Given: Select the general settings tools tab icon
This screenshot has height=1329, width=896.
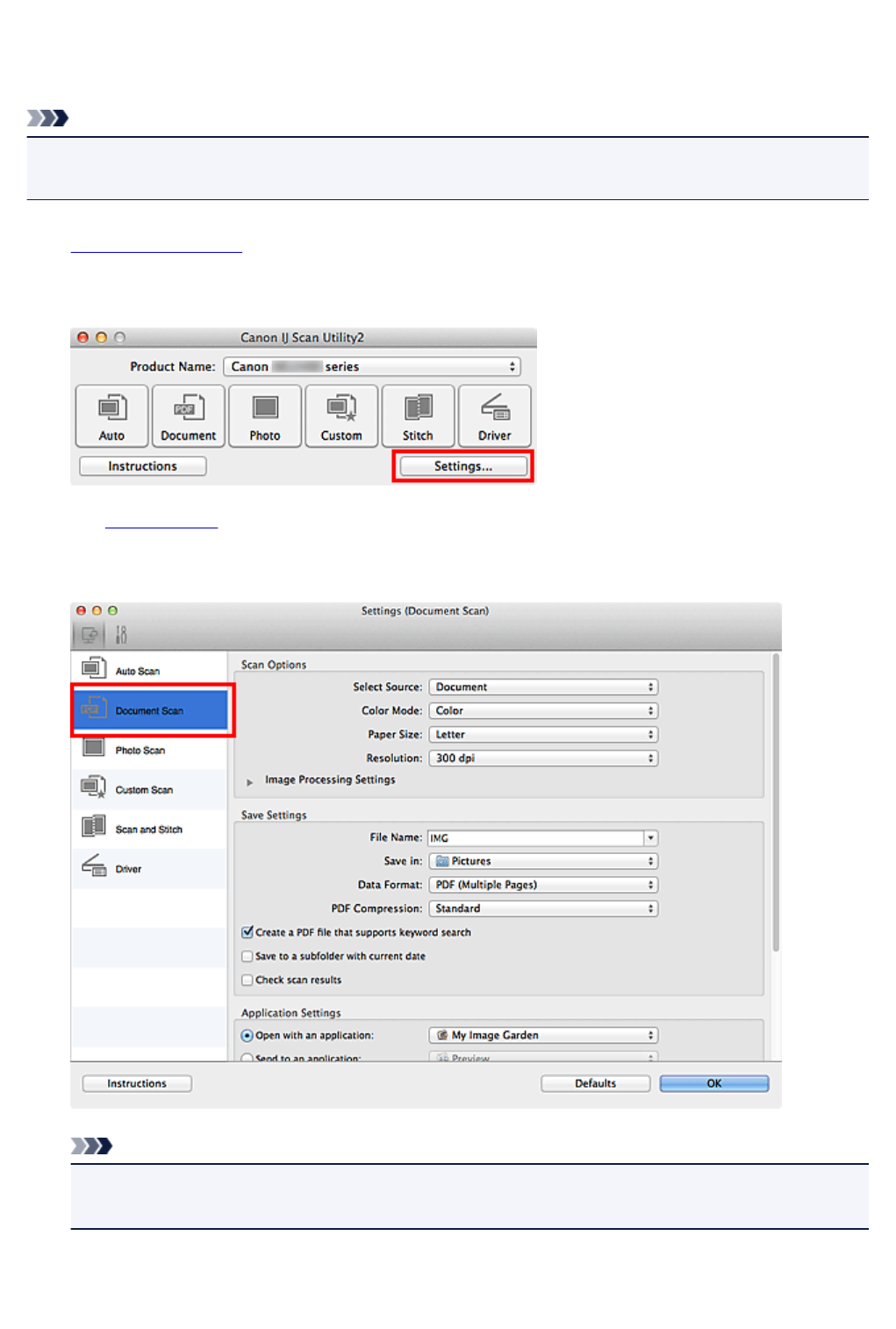Looking at the screenshot, I should coord(121,634).
